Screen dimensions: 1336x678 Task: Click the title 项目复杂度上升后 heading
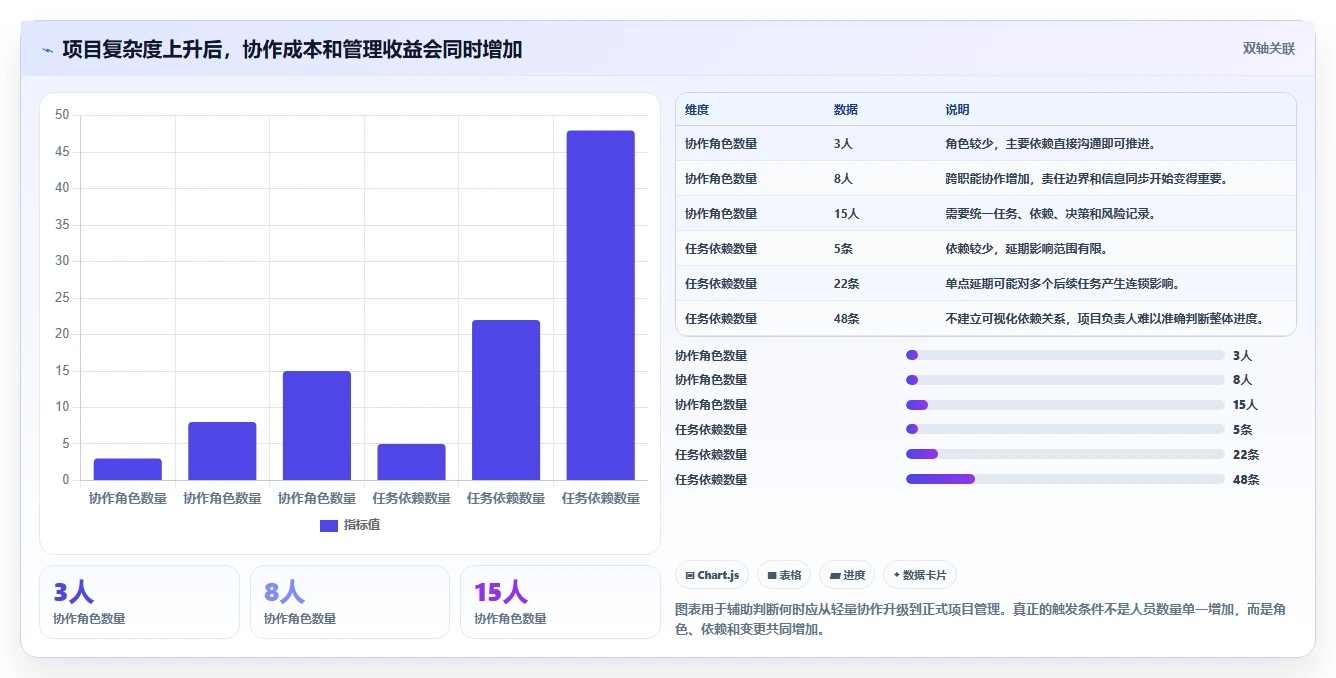click(292, 50)
